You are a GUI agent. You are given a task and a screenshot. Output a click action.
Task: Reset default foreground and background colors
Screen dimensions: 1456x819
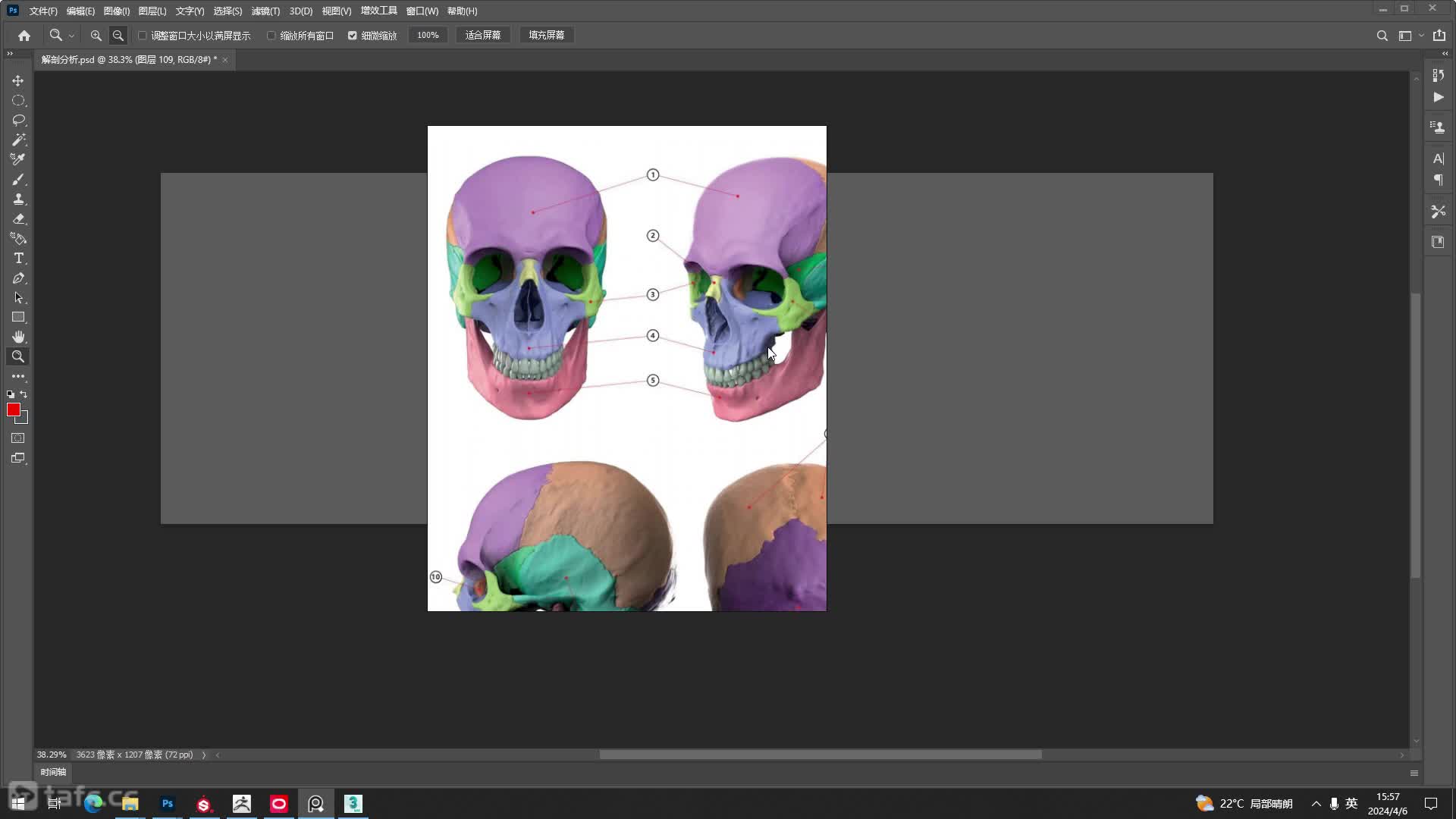tap(11, 394)
